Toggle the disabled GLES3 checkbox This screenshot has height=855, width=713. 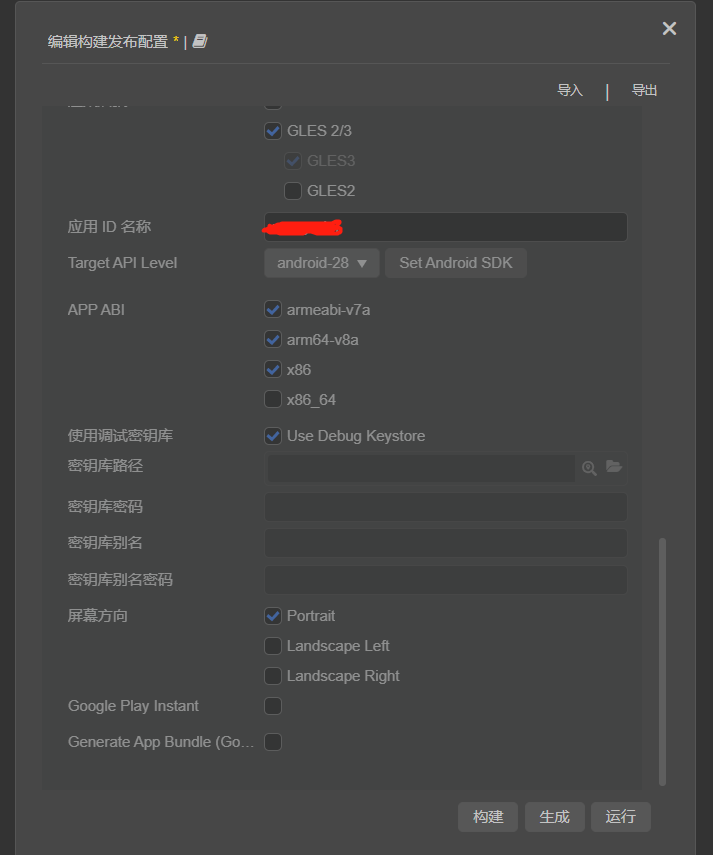[x=293, y=161]
